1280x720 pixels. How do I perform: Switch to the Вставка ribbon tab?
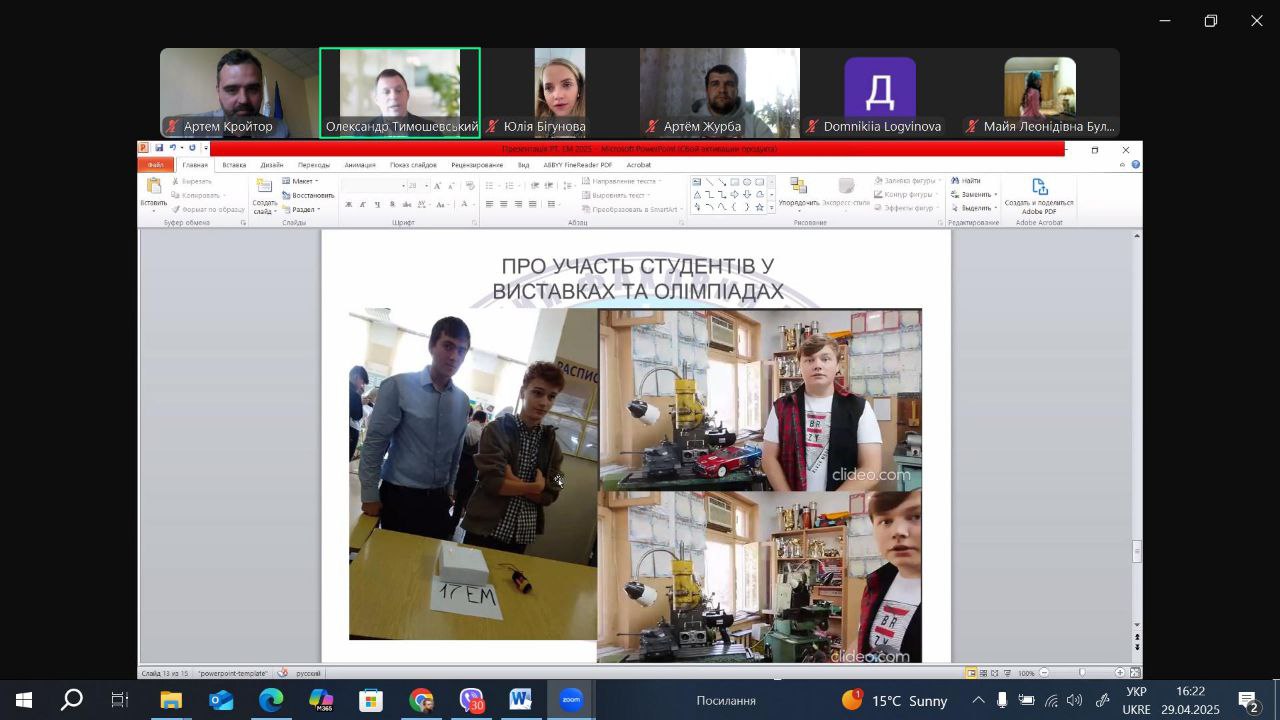[234, 165]
